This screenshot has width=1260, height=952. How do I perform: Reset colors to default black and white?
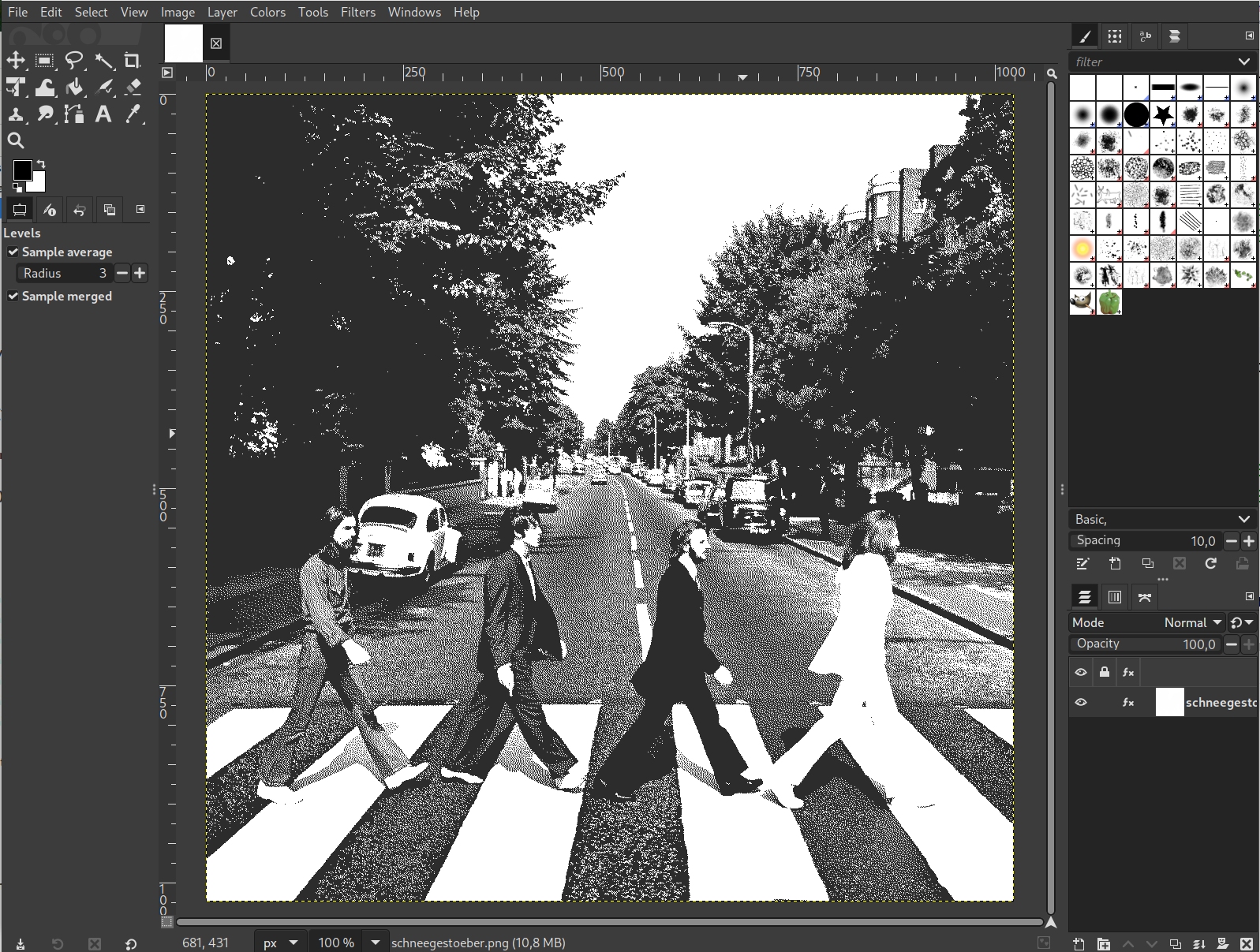[17, 187]
